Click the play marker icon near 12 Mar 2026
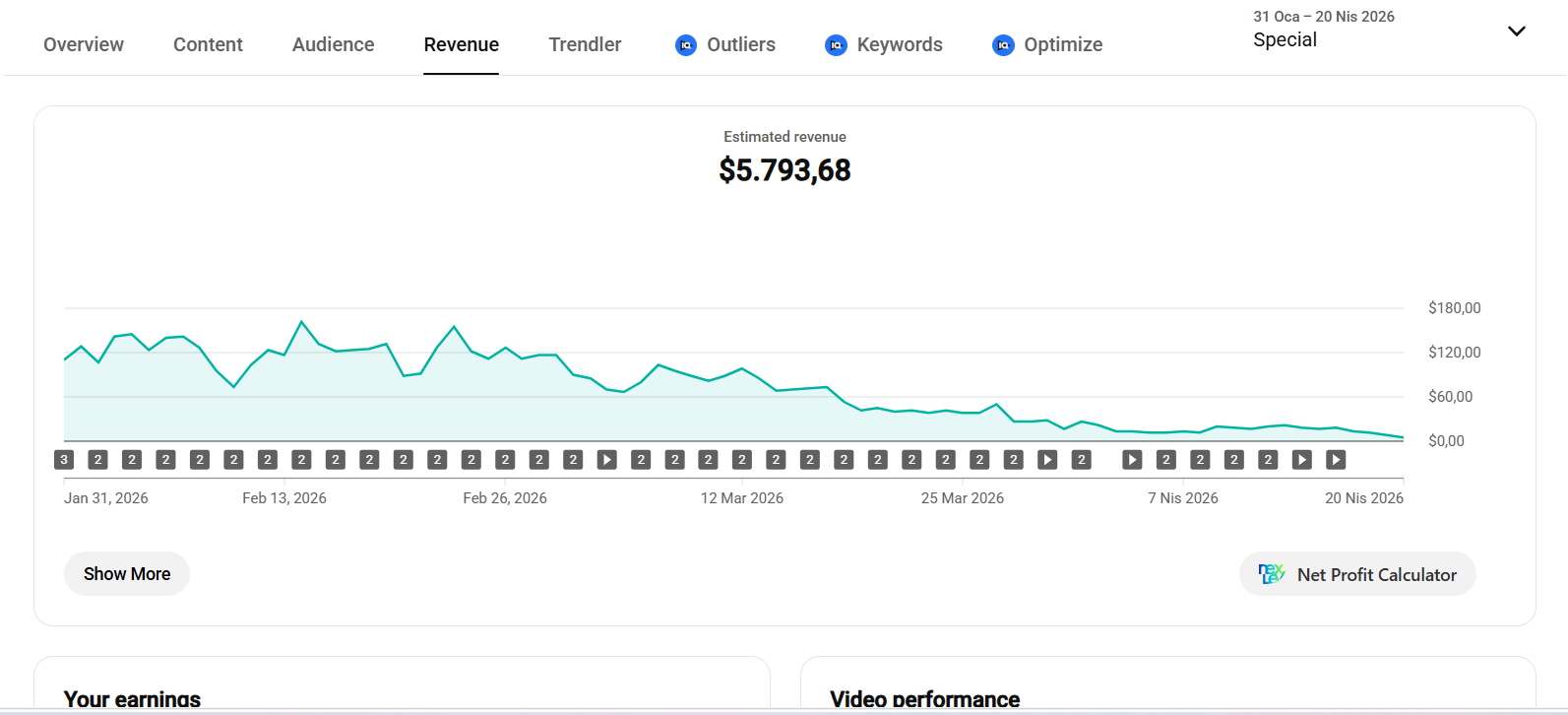Viewport: 1568px width, 715px height. (x=607, y=460)
